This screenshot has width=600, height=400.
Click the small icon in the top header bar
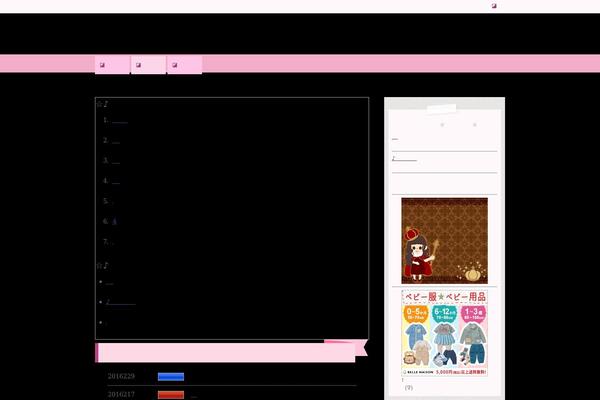pyautogui.click(x=494, y=6)
